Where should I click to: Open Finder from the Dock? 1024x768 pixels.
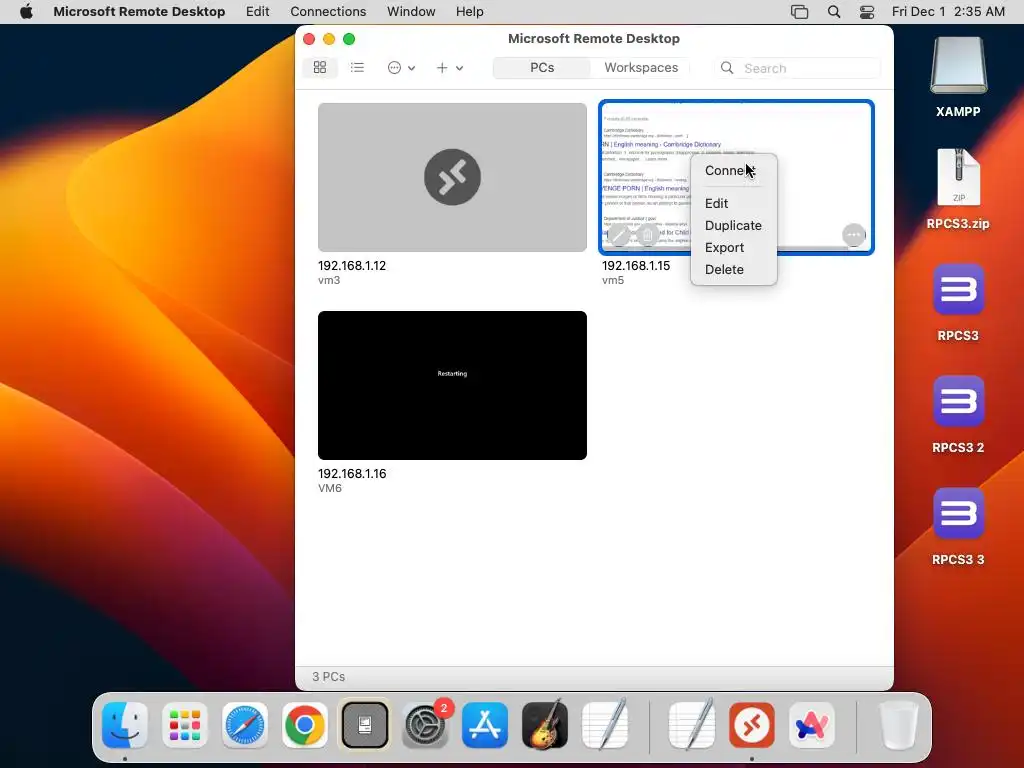click(125, 725)
